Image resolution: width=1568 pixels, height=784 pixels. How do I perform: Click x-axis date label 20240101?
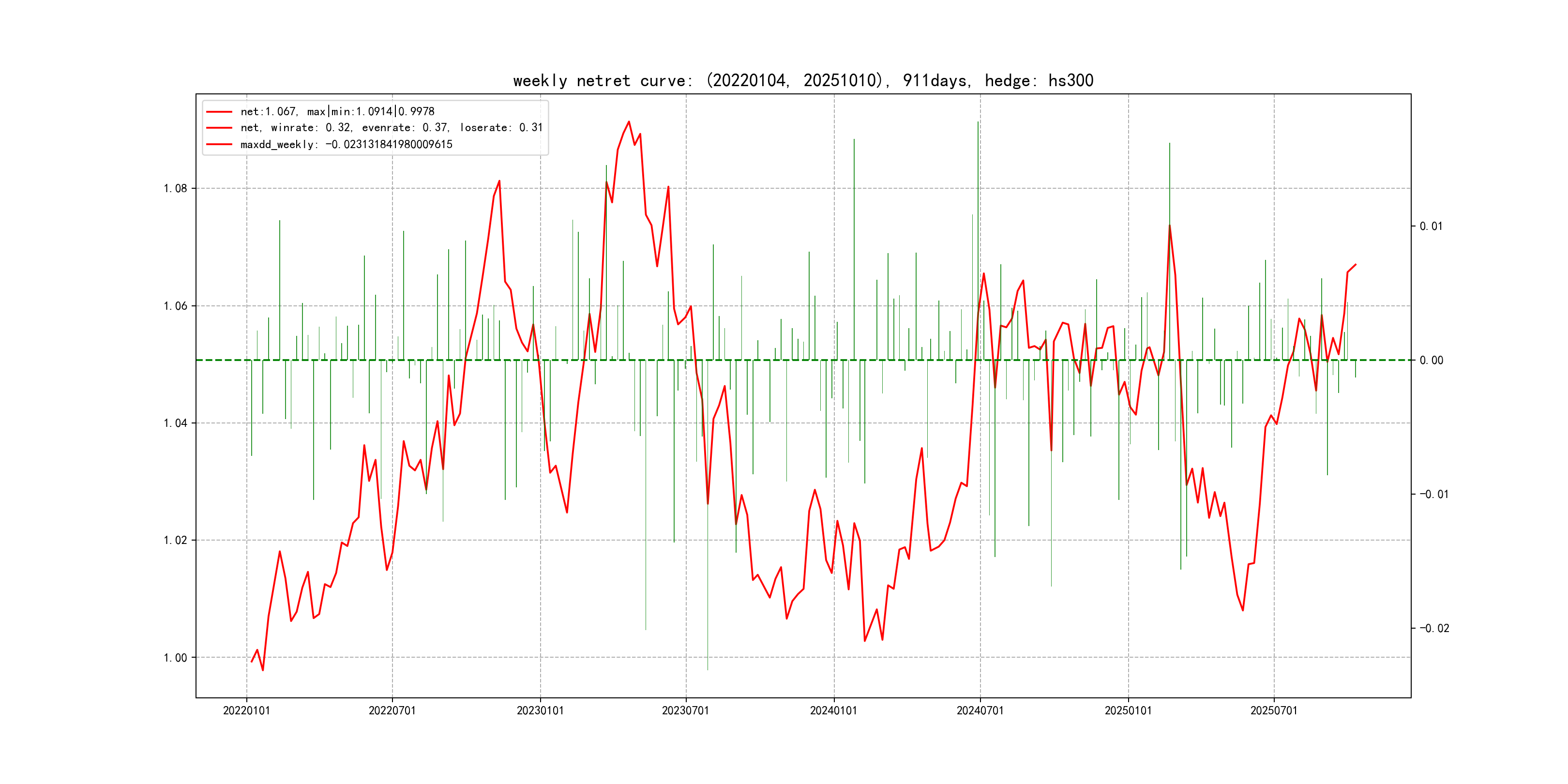pyautogui.click(x=833, y=711)
